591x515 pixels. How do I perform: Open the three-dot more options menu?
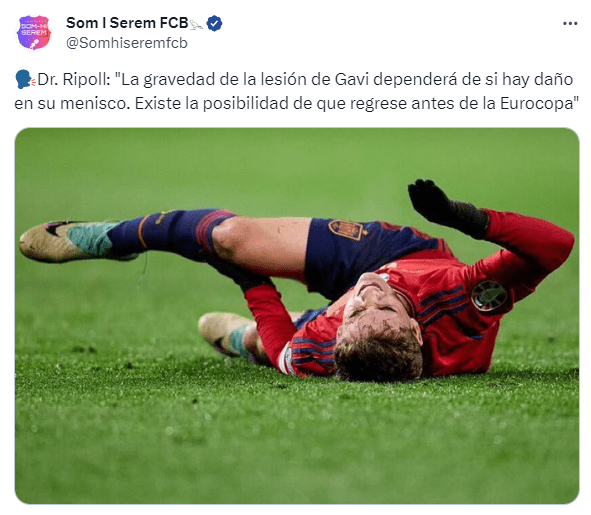pos(570,23)
